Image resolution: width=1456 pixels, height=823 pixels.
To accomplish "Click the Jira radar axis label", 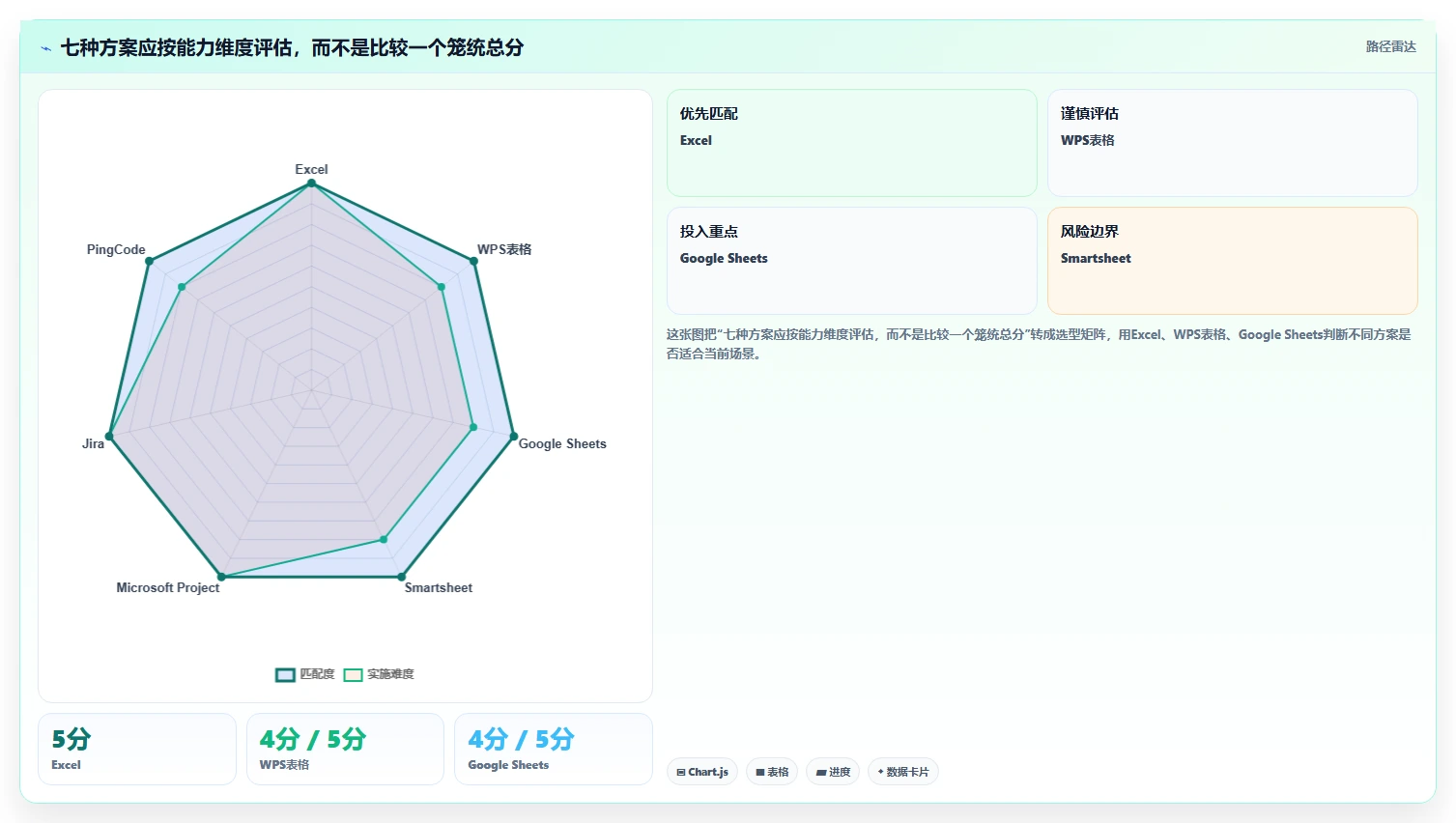I will pyautogui.click(x=93, y=443).
